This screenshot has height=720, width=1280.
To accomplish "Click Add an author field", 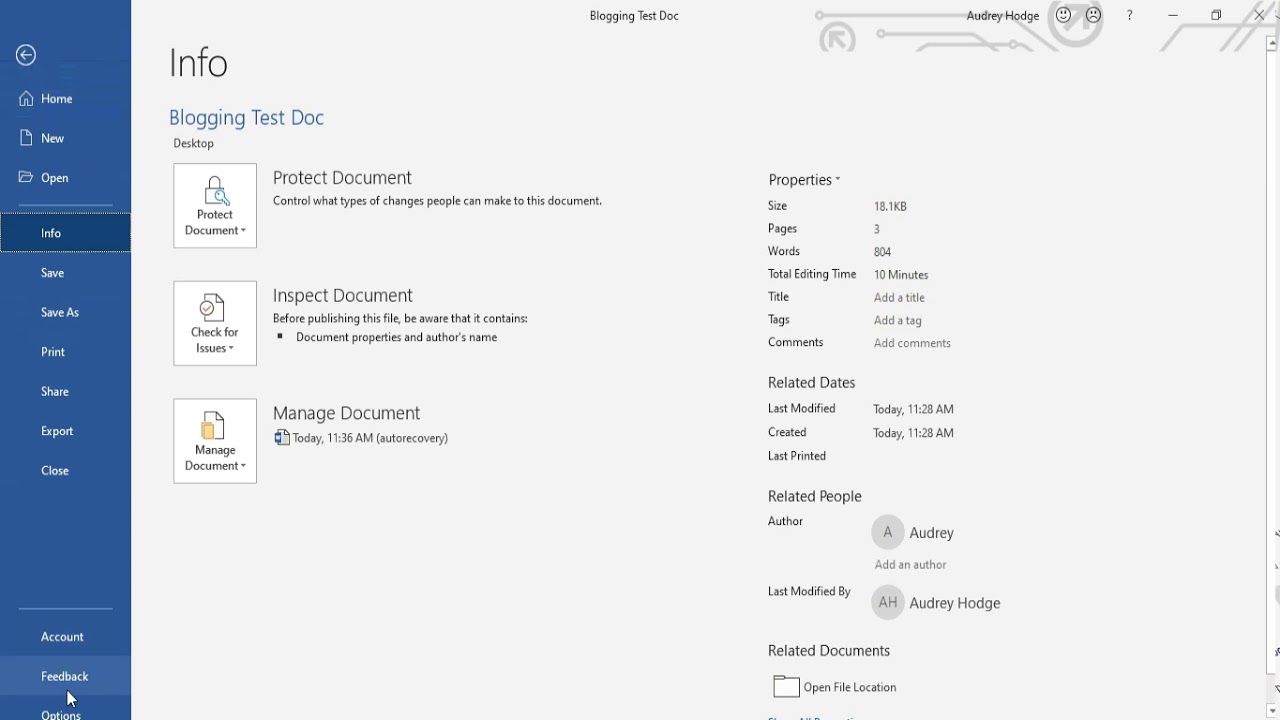I will (910, 565).
